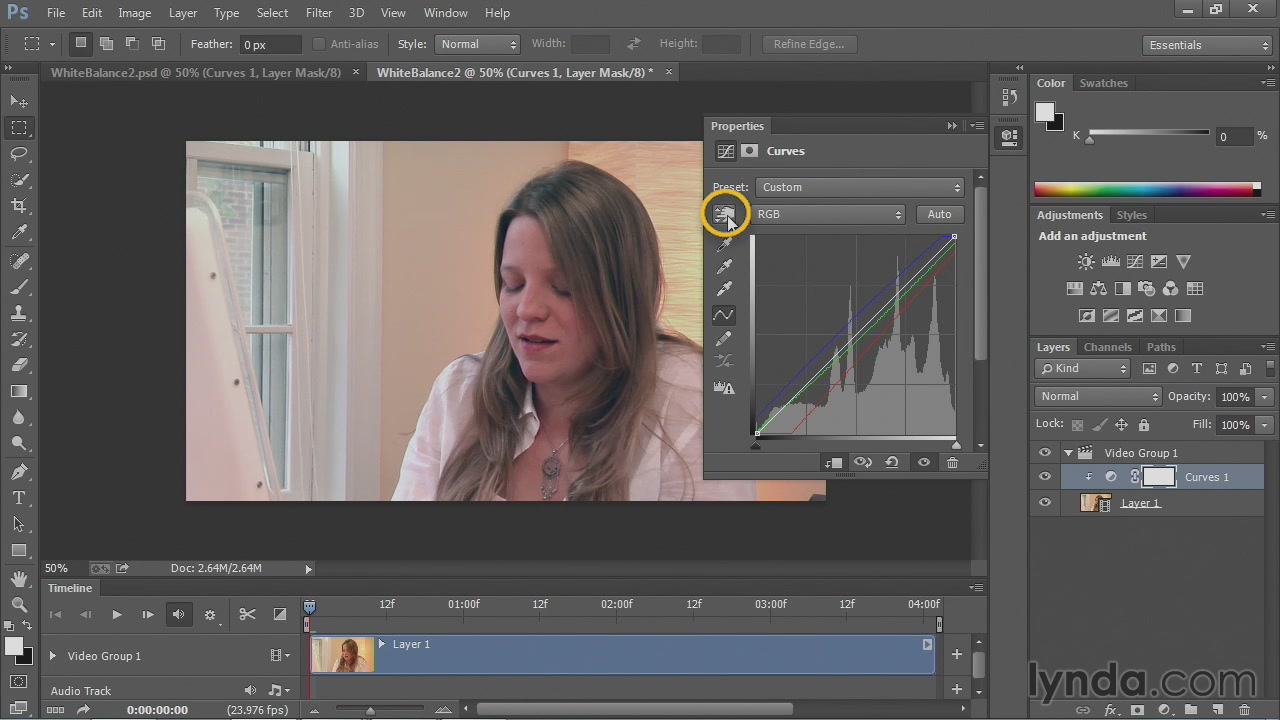This screenshot has width=1280, height=720.
Task: Click the Refine Edge button
Action: (808, 44)
